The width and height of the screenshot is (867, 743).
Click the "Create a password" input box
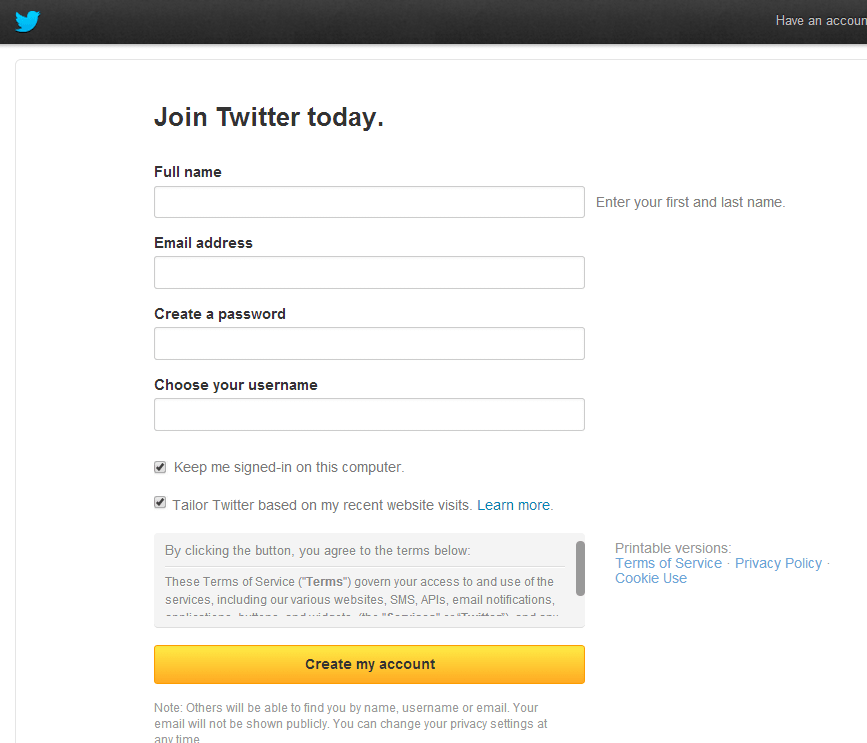click(369, 343)
